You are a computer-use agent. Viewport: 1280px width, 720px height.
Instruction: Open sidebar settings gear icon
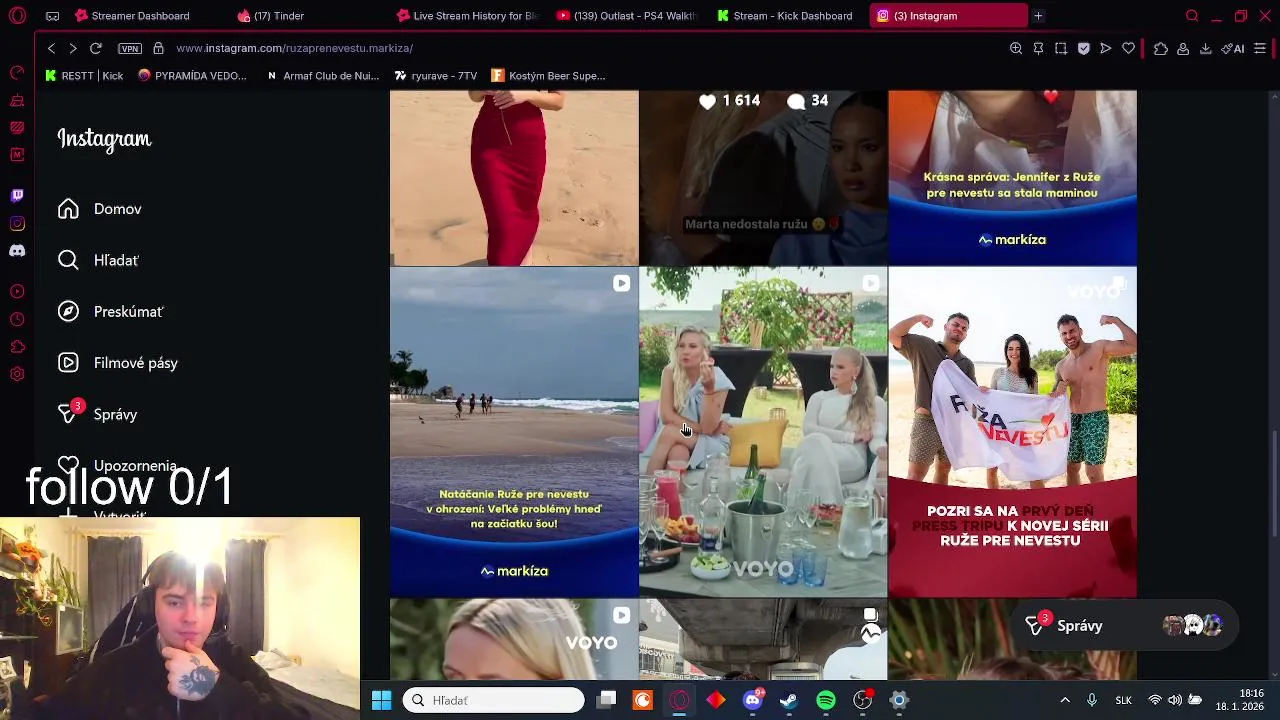point(17,374)
